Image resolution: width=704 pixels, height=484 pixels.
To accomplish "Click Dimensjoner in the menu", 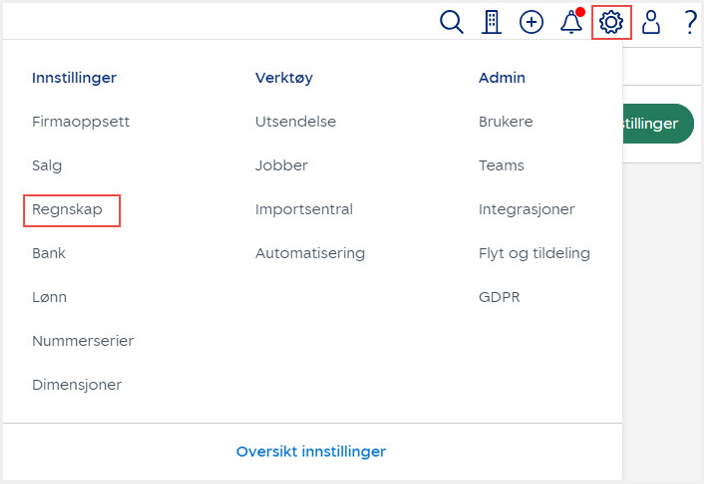I will [x=77, y=386].
